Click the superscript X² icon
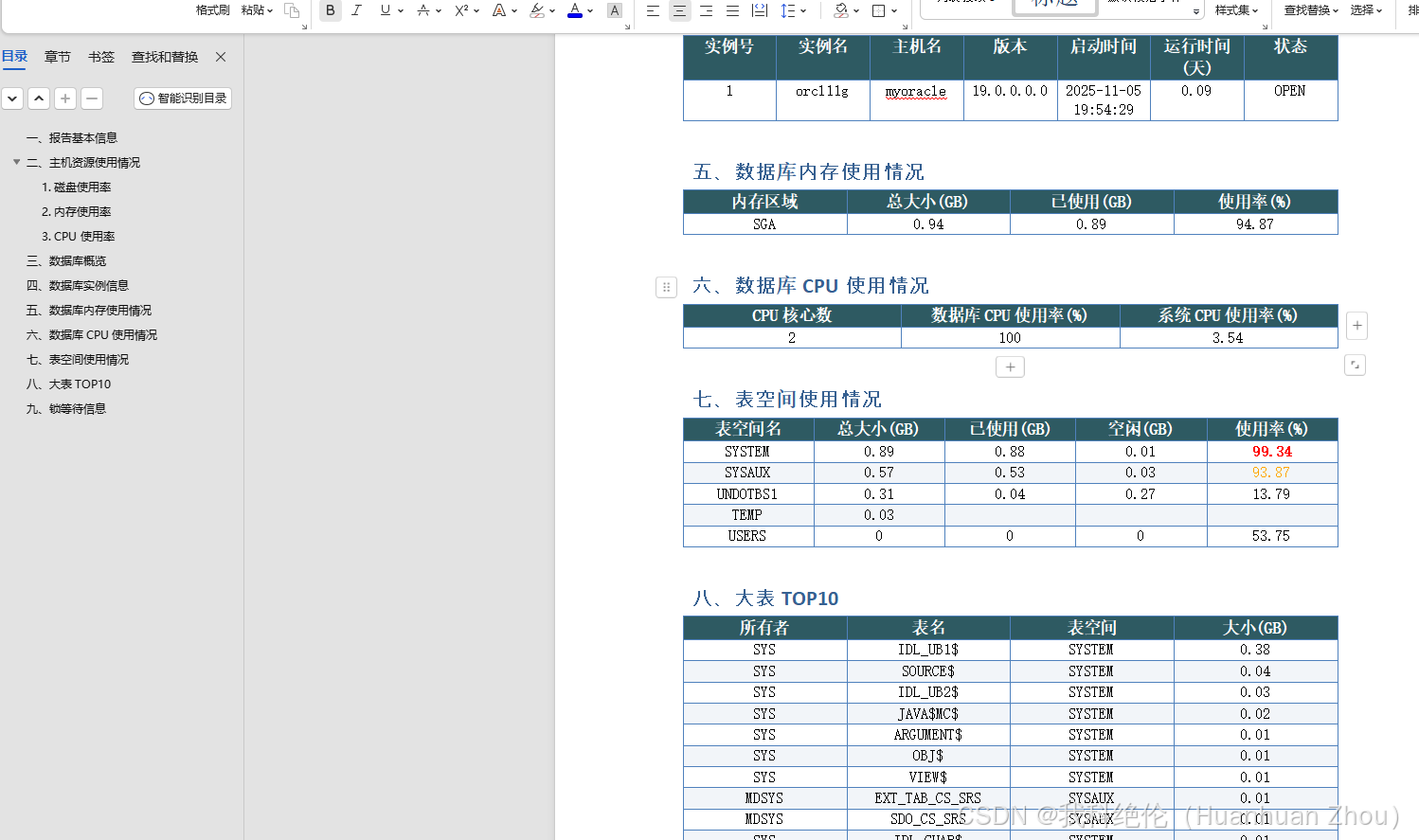This screenshot has height=840, width=1419. point(461,10)
